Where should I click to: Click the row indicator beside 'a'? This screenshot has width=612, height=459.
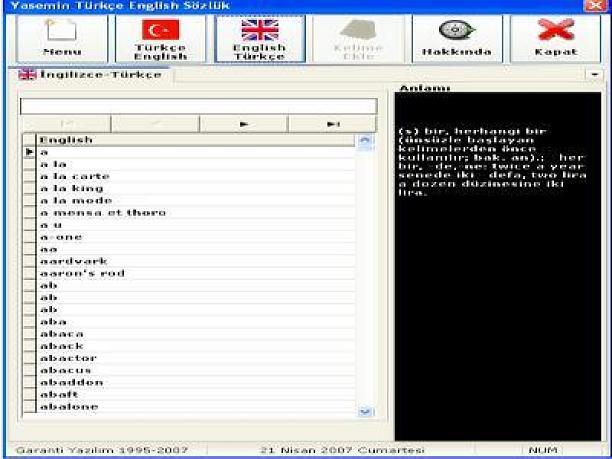(30, 152)
